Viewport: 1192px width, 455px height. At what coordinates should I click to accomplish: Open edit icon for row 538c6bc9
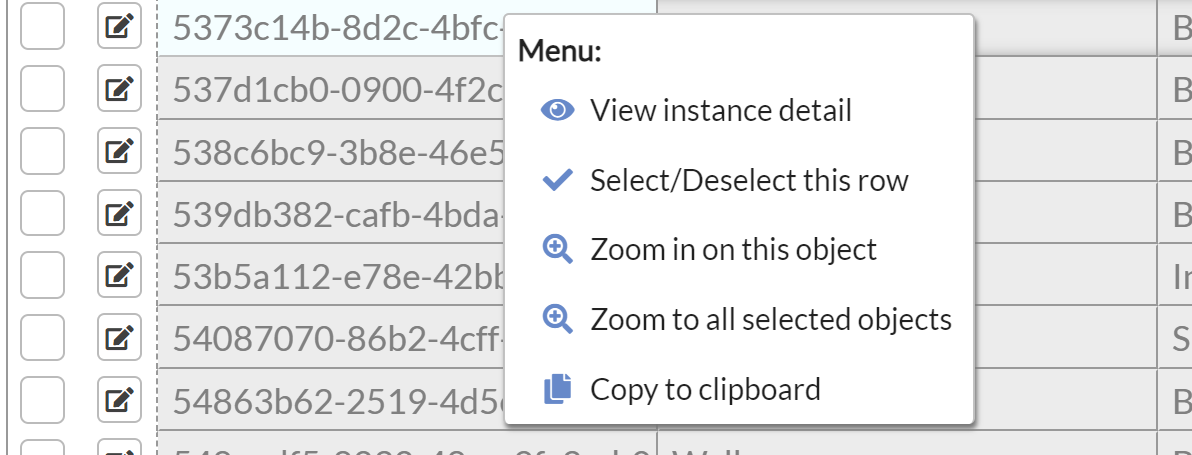(119, 152)
